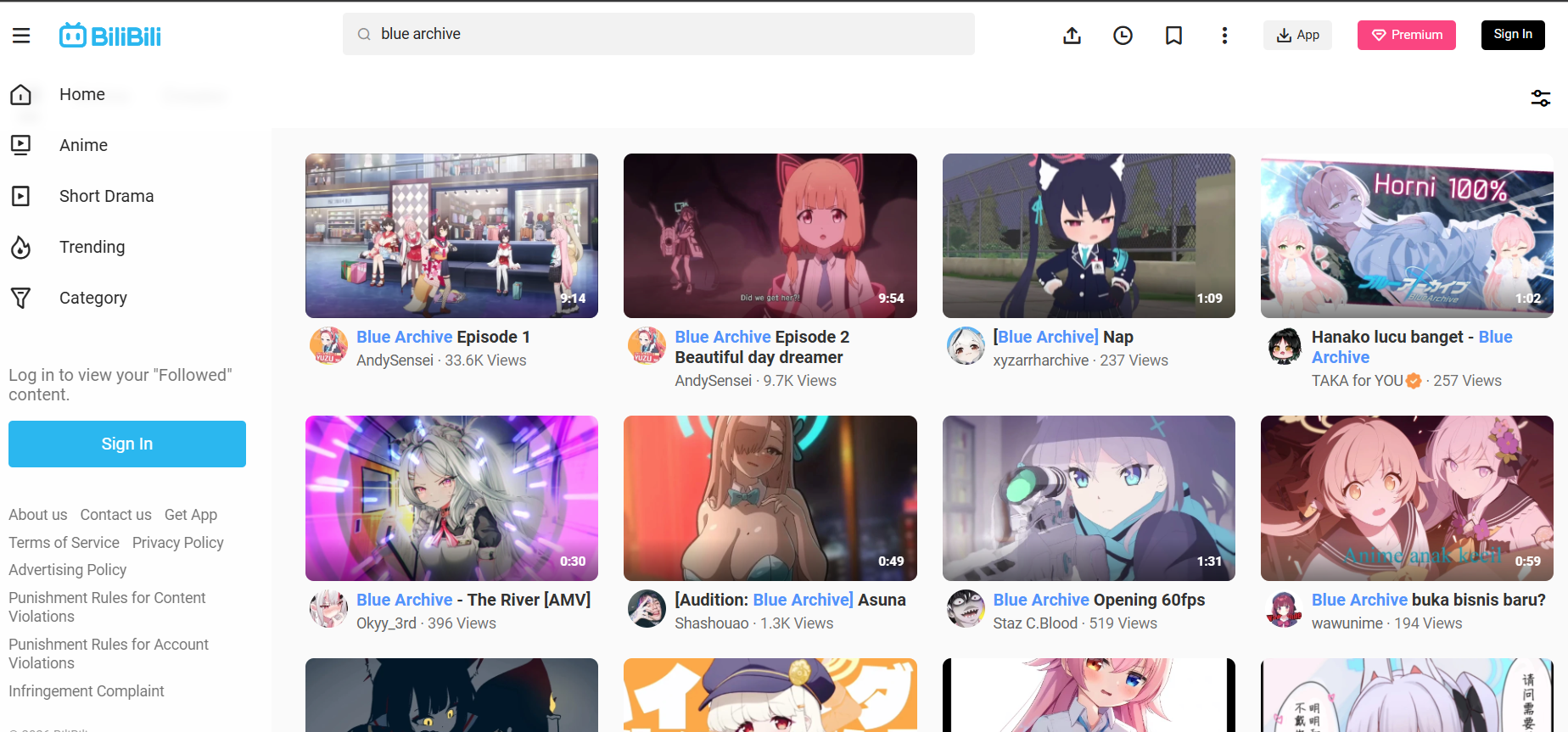Go to the BiliBili logo homepage
The width and height of the screenshot is (1568, 732).
tap(110, 35)
